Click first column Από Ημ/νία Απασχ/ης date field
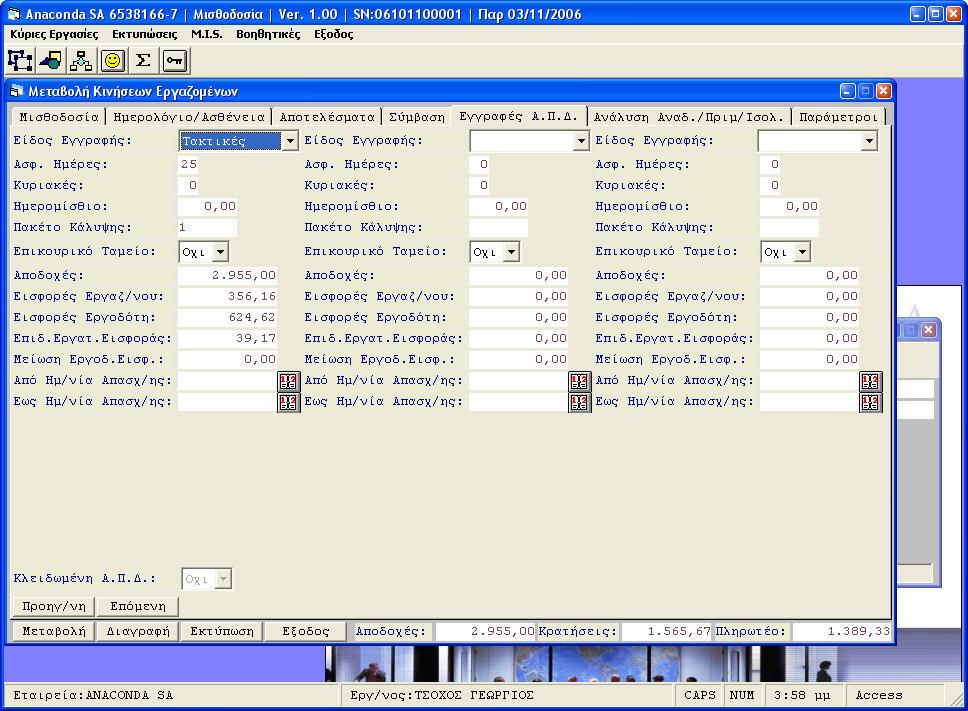This screenshot has height=711, width=968. pyautogui.click(x=227, y=380)
